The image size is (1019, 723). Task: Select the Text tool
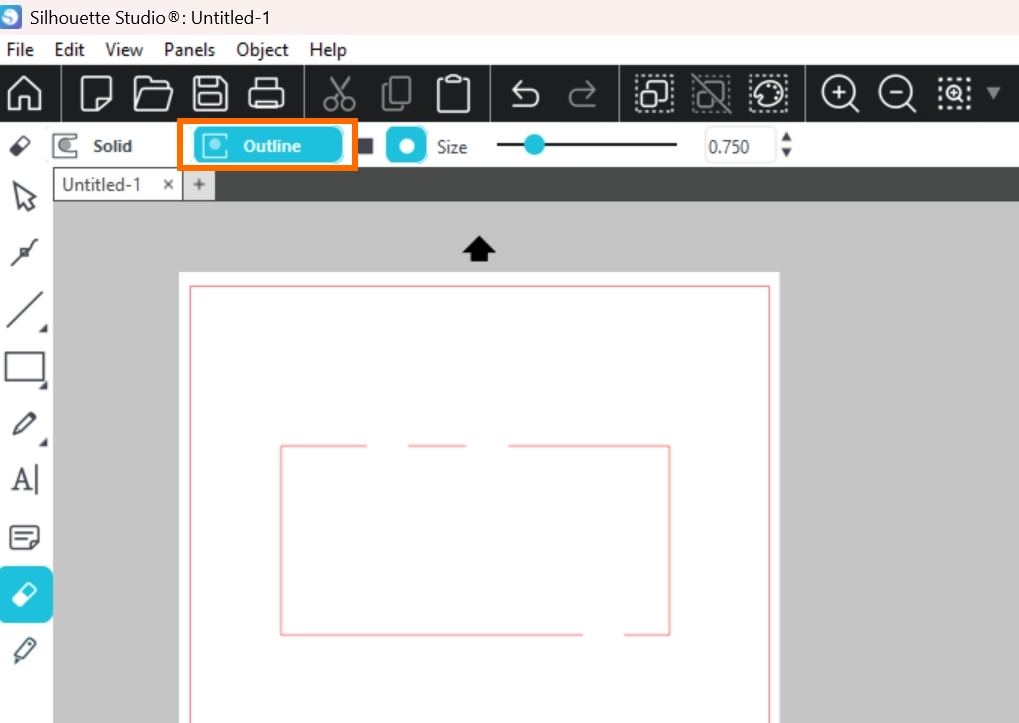(x=24, y=480)
